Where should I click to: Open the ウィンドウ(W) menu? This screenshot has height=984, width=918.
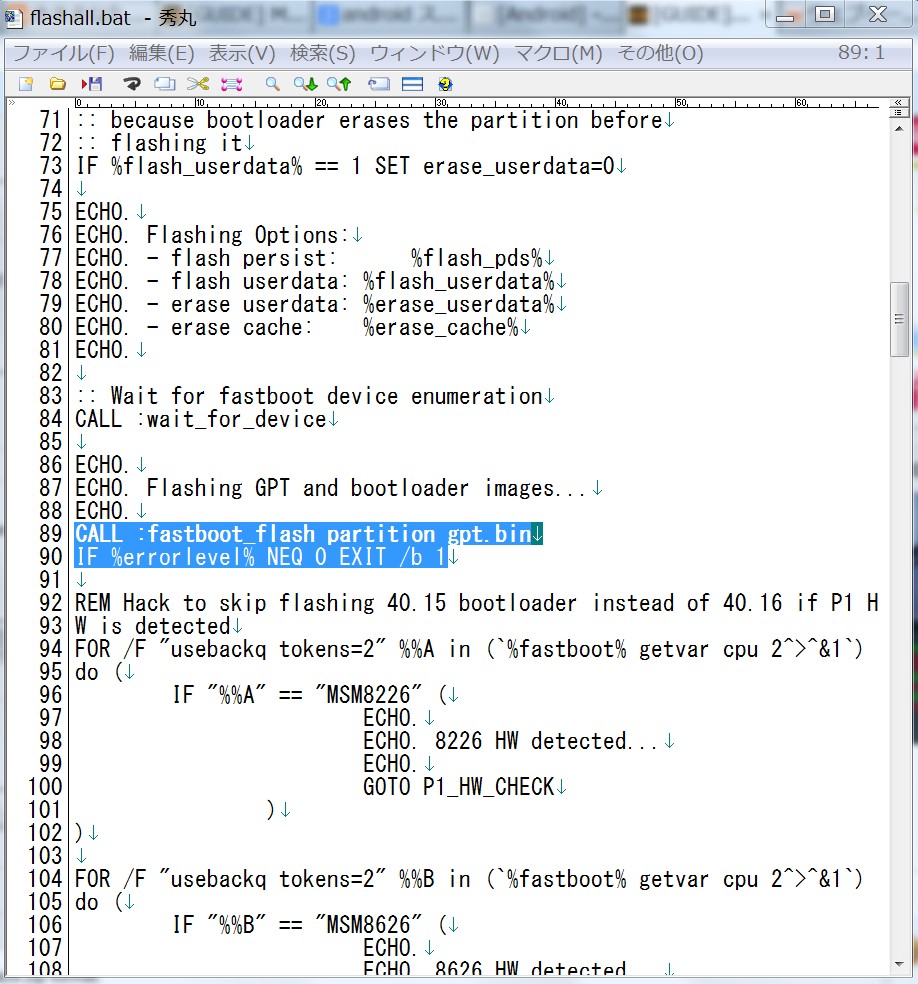435,53
